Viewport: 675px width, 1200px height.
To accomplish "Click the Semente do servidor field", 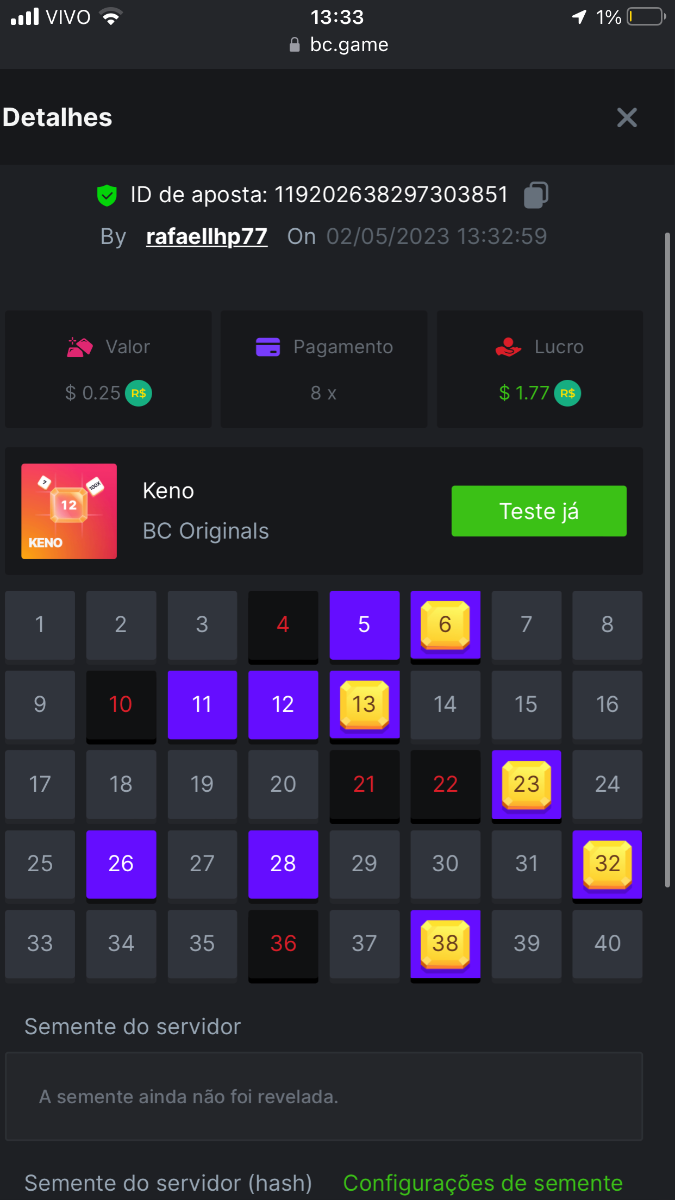I will click(323, 1096).
